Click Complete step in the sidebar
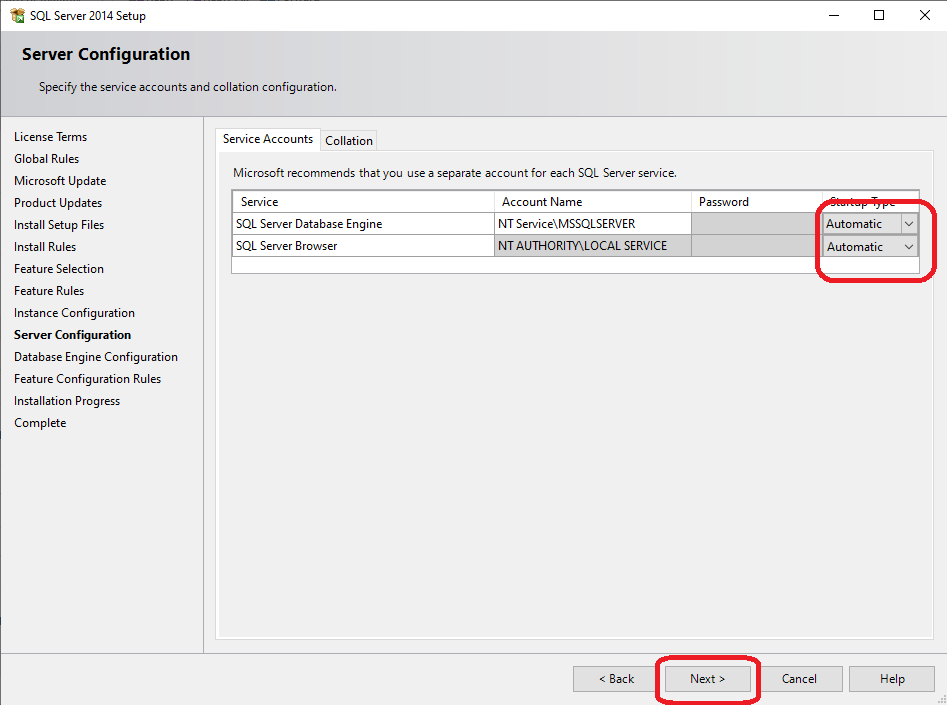 coord(40,423)
